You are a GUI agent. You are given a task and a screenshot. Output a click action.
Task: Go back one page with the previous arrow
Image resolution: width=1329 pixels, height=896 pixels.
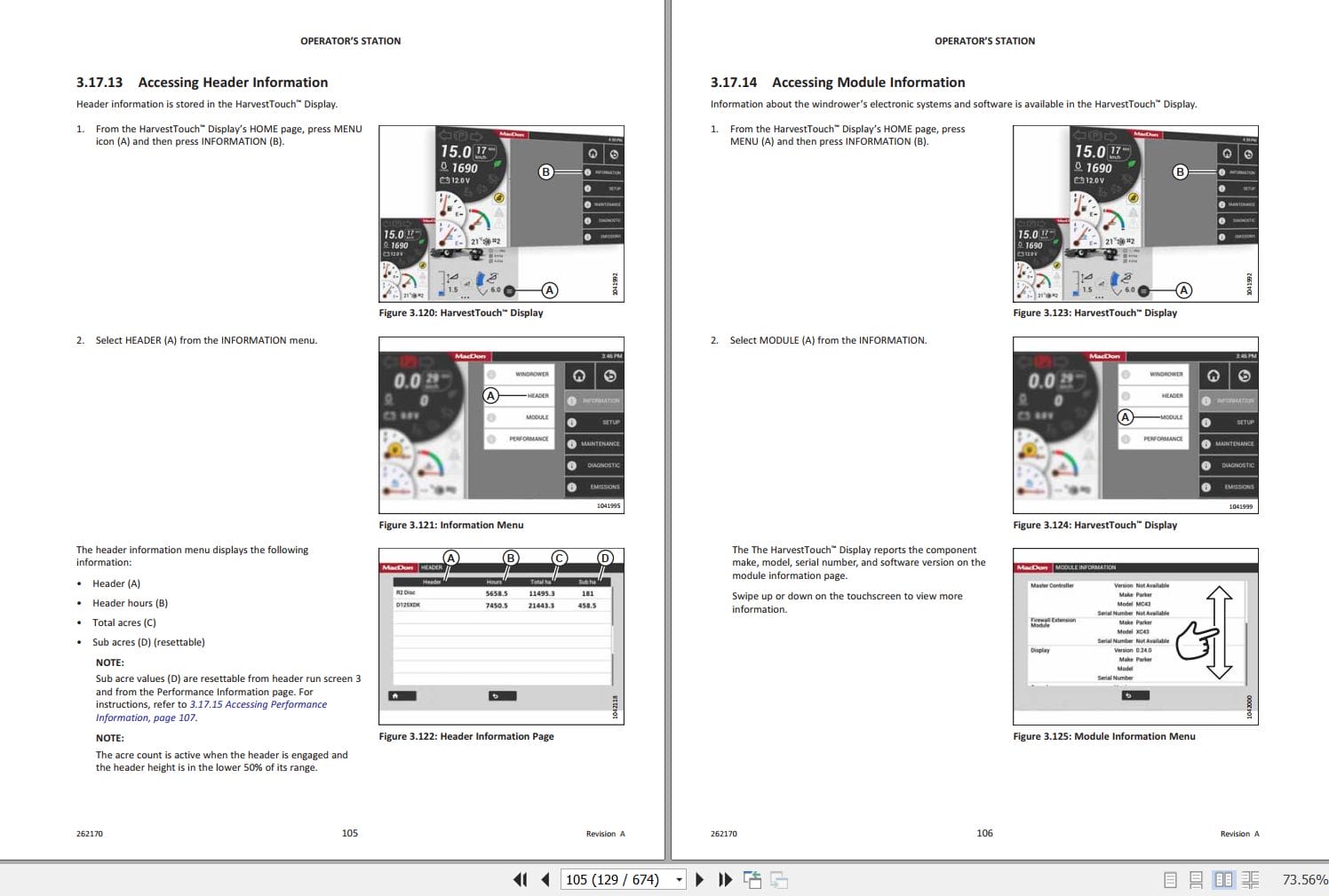coord(543,879)
